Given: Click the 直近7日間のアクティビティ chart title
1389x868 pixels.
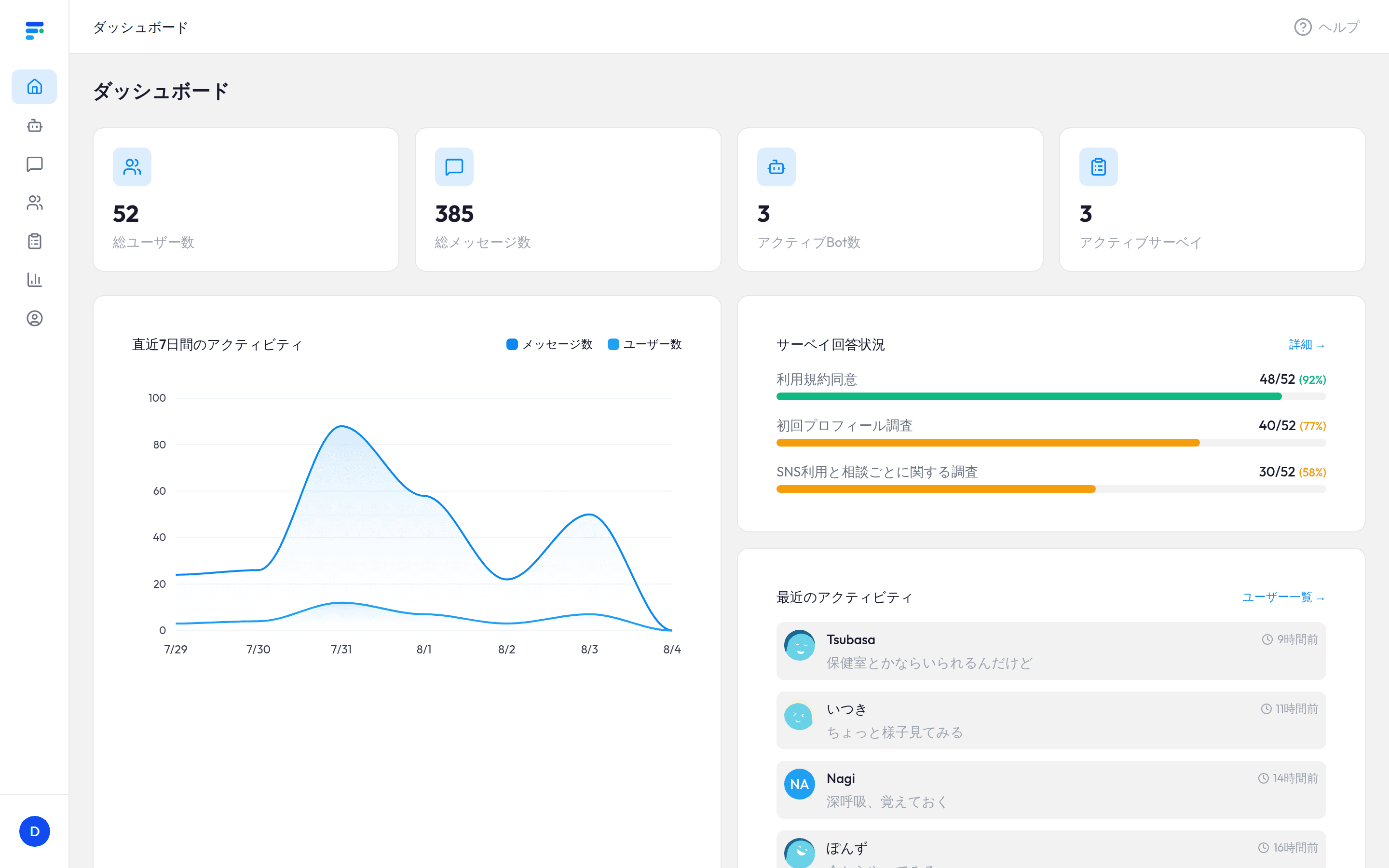Looking at the screenshot, I should pyautogui.click(x=218, y=344).
